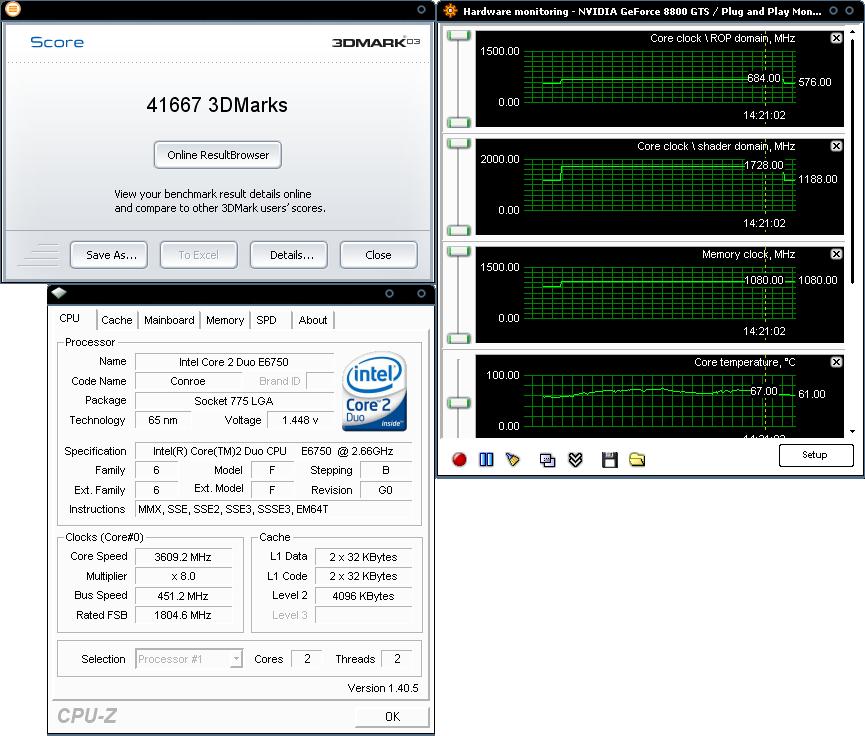
Task: Click the Specification field with E6750 @ 2.66GHz
Action: pyautogui.click(x=273, y=451)
